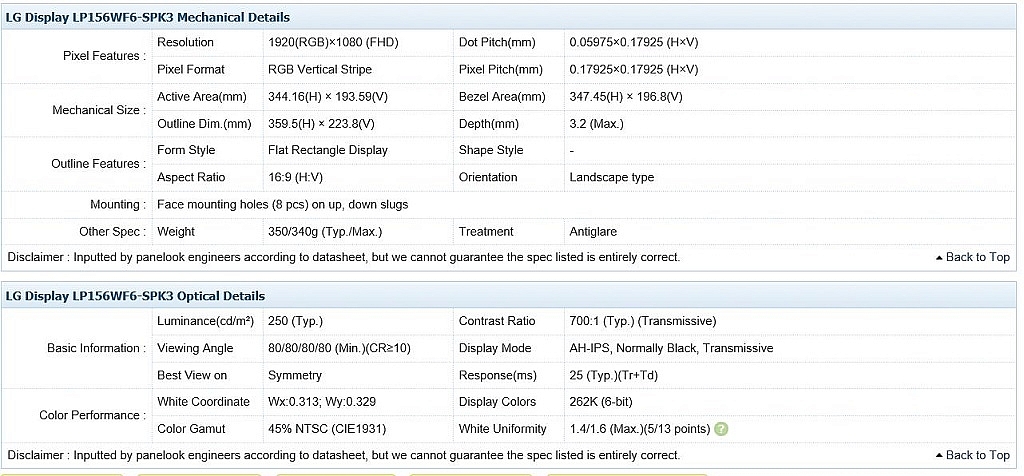Select outline dimension 359.5(H) × 223.8(V)
1024x476 pixels.
321,123
